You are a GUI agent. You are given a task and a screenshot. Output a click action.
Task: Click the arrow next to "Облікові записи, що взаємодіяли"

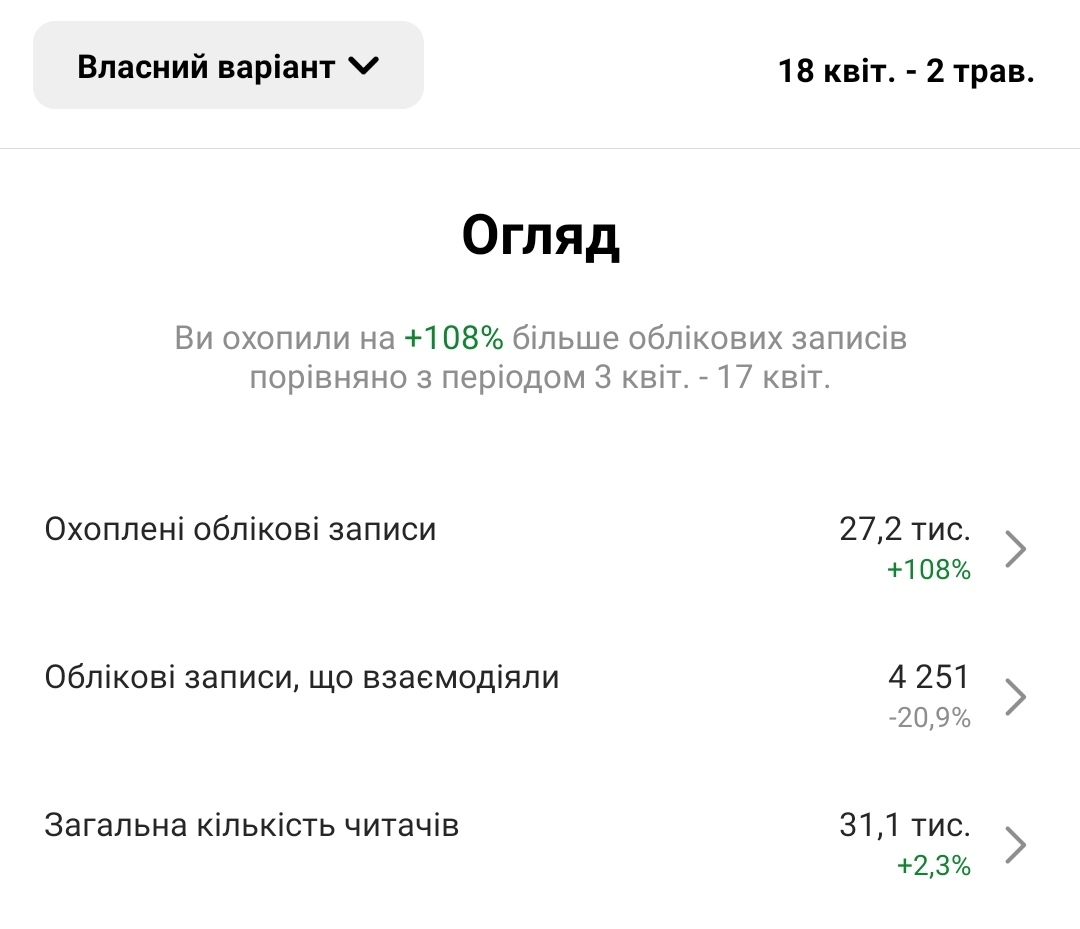1016,697
